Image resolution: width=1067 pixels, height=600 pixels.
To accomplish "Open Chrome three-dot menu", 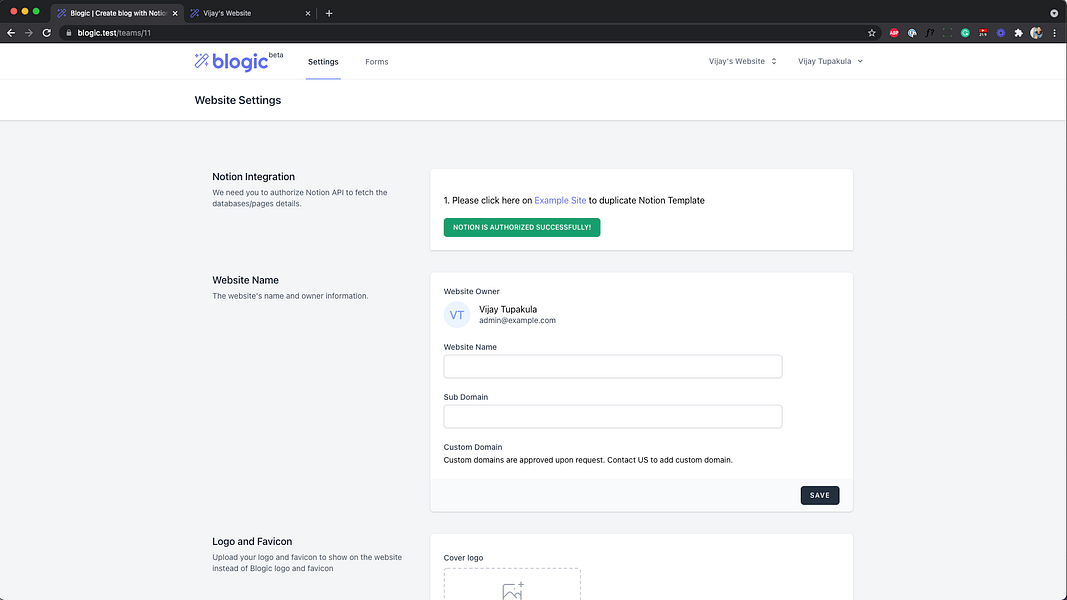I will pos(1055,33).
